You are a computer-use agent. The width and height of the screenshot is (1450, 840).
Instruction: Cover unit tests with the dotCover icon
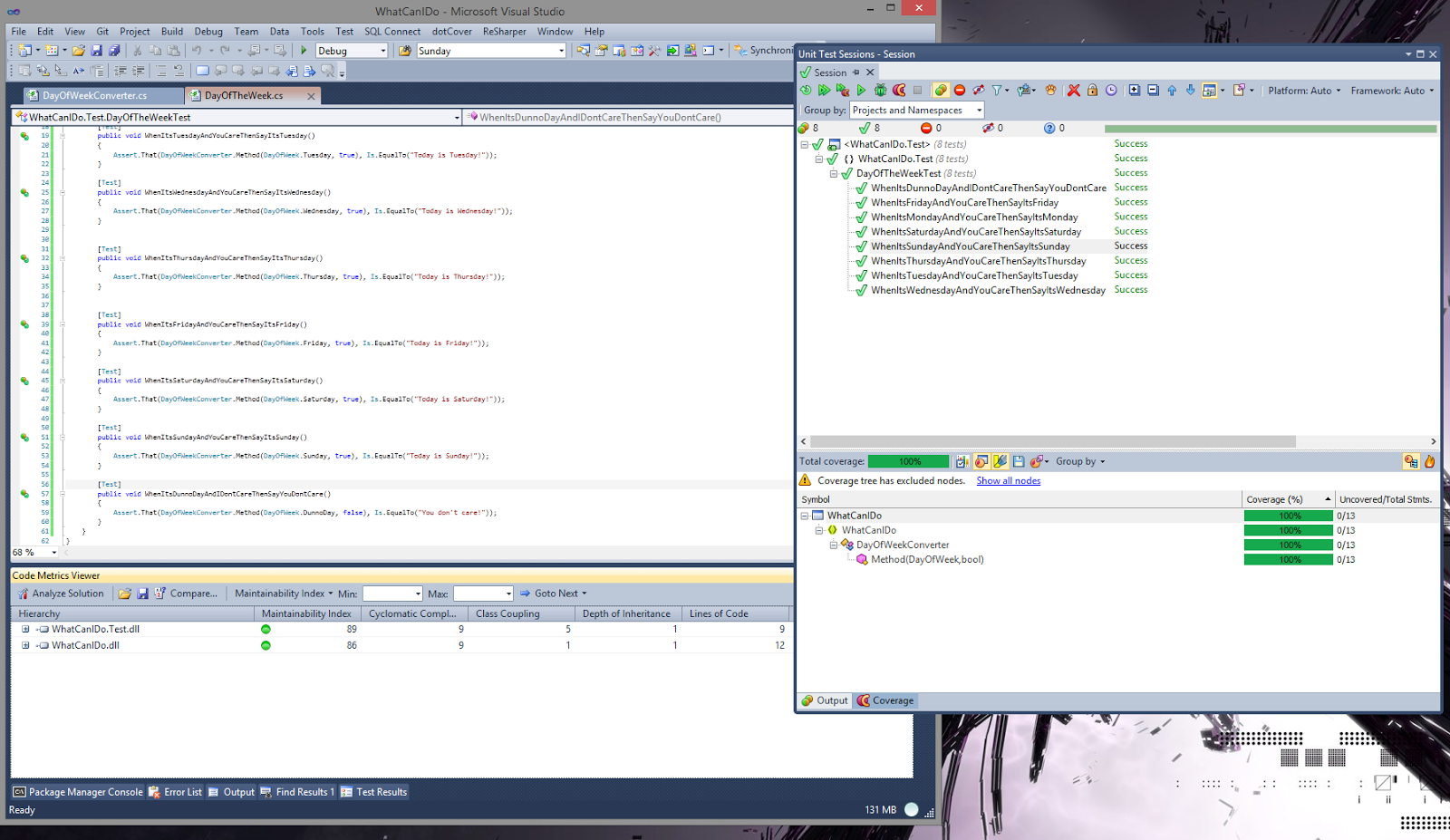pos(899,90)
